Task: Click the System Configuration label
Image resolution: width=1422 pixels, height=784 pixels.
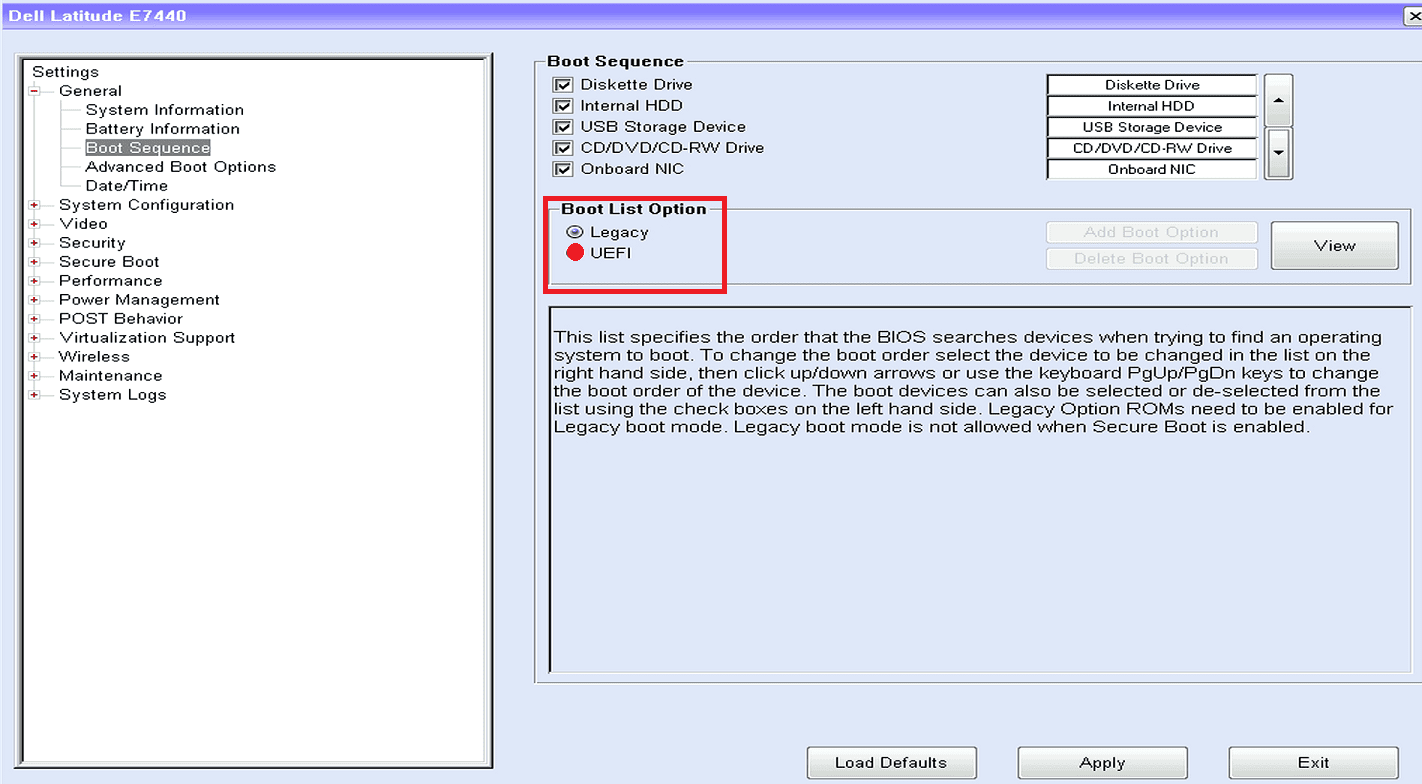Action: (x=146, y=205)
